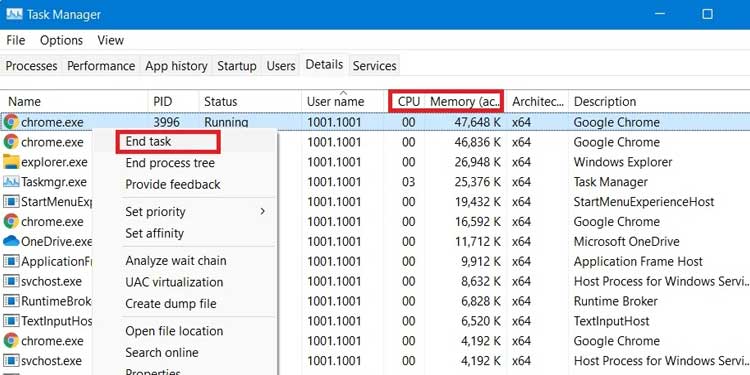Open the File menu
Screen dimensions: 750x375
pyautogui.click(x=16, y=41)
